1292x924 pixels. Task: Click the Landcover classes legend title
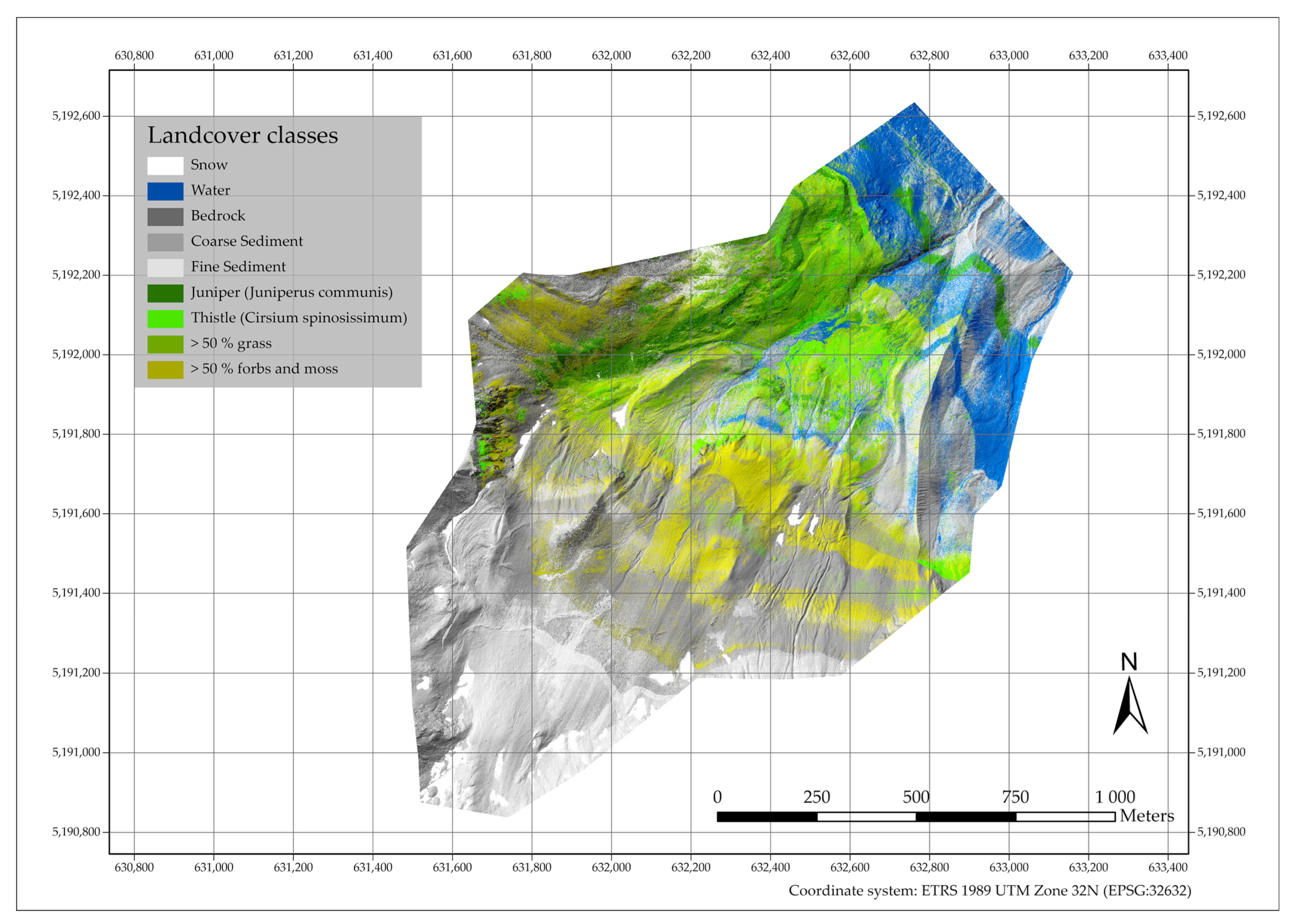243,136
